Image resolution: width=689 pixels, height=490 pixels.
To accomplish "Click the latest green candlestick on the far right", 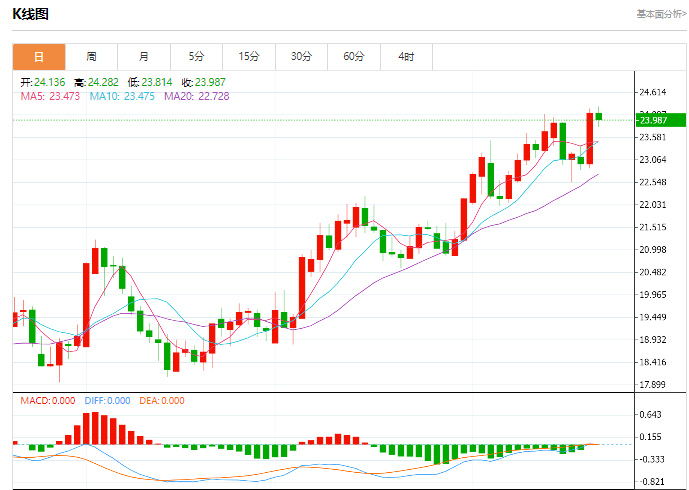I will click(598, 116).
